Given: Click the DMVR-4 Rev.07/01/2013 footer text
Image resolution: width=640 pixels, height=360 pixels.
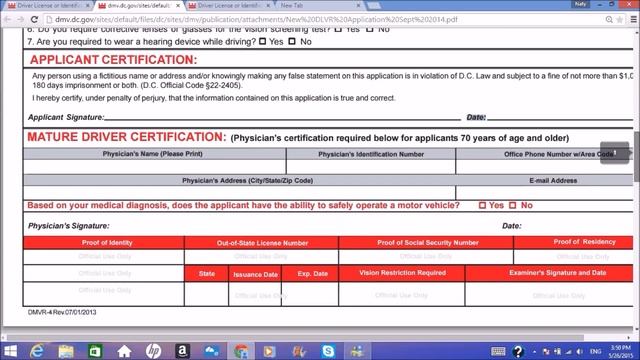Looking at the screenshot, I should [x=62, y=312].
